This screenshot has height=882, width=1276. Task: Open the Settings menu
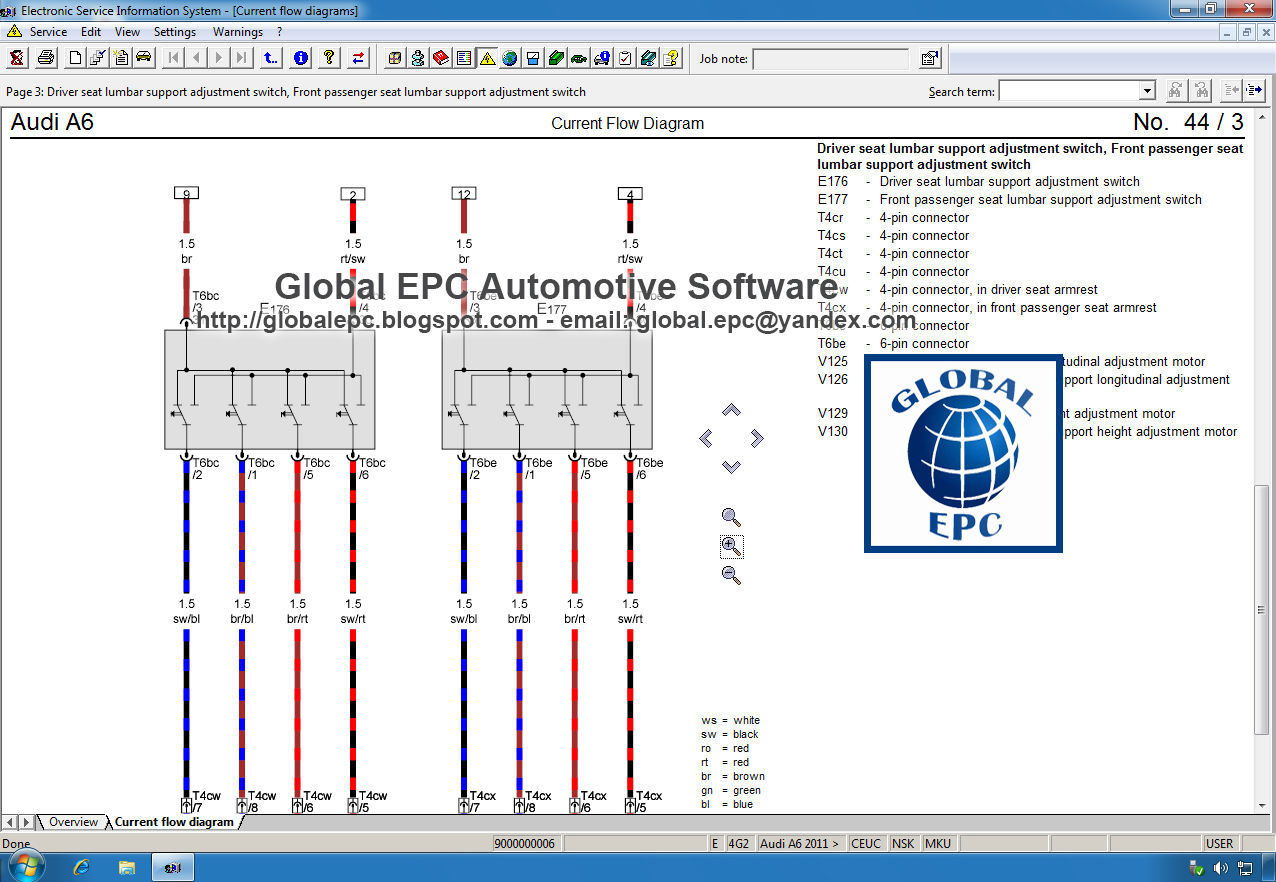[x=174, y=31]
